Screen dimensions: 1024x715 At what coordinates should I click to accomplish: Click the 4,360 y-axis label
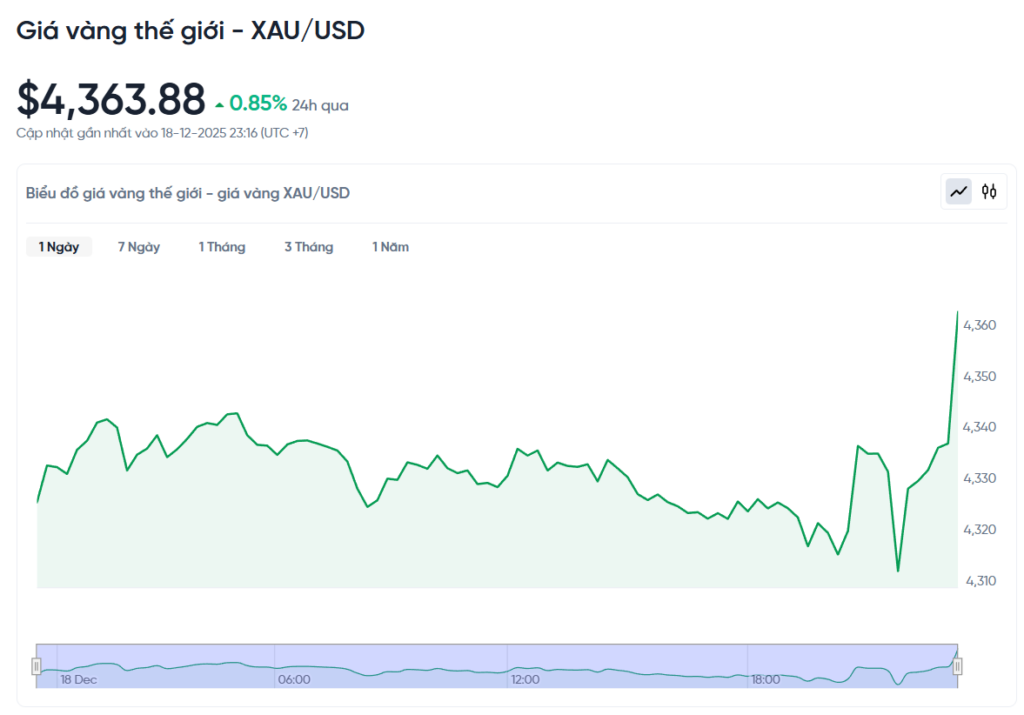coord(979,326)
